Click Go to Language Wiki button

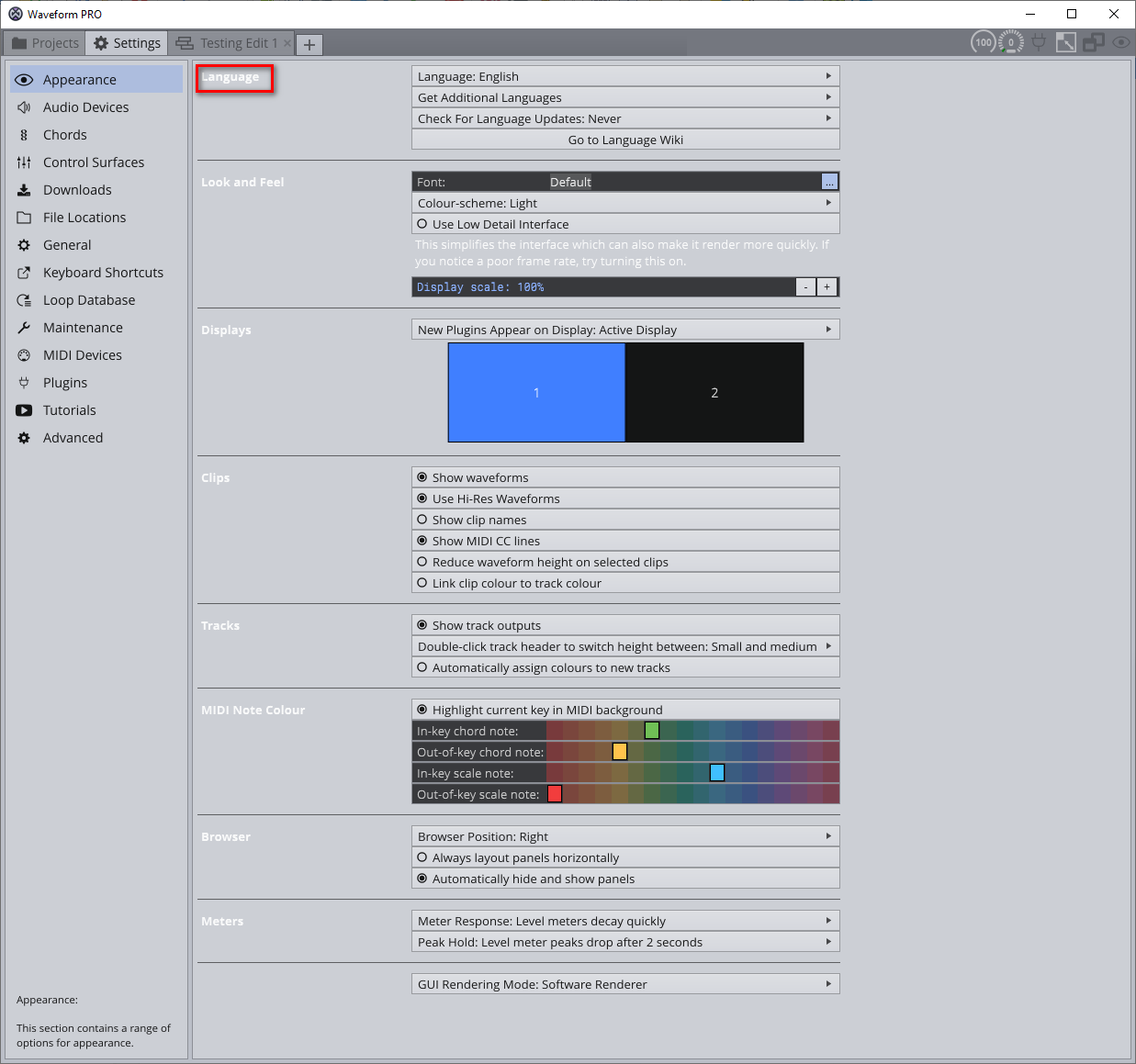pos(625,140)
